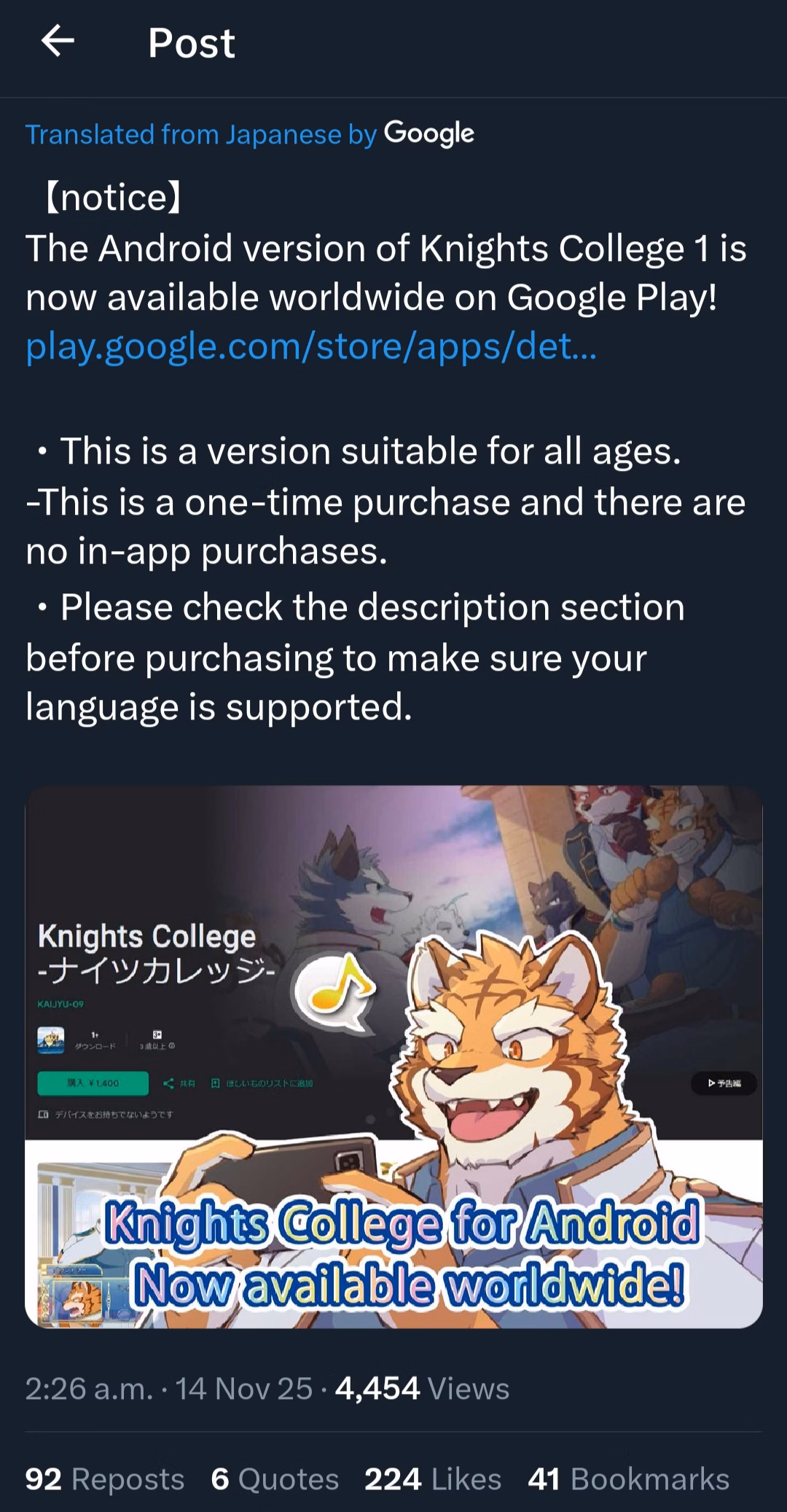This screenshot has width=787, height=1512.
Task: Tap the 4,454 Views count
Action: click(x=422, y=1388)
